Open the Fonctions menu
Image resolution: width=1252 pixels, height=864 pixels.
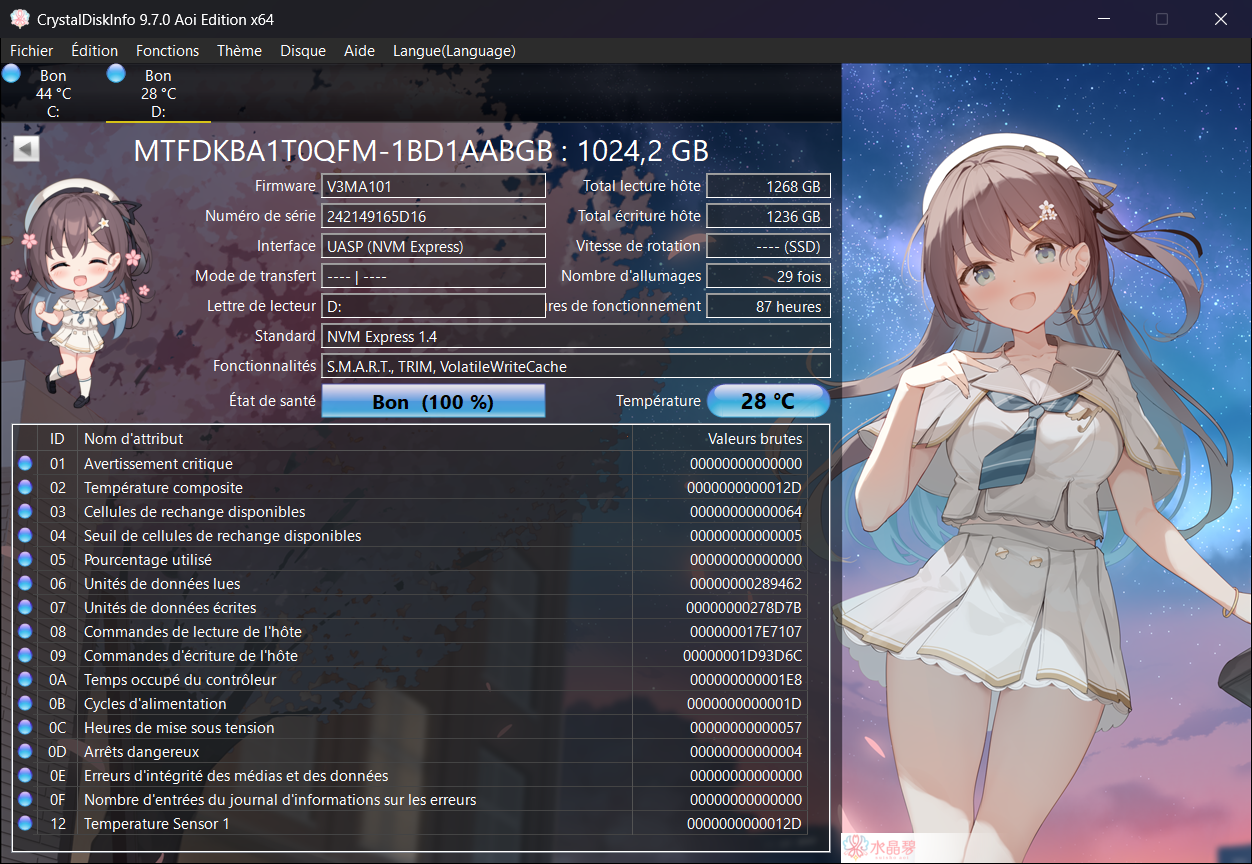pos(167,50)
